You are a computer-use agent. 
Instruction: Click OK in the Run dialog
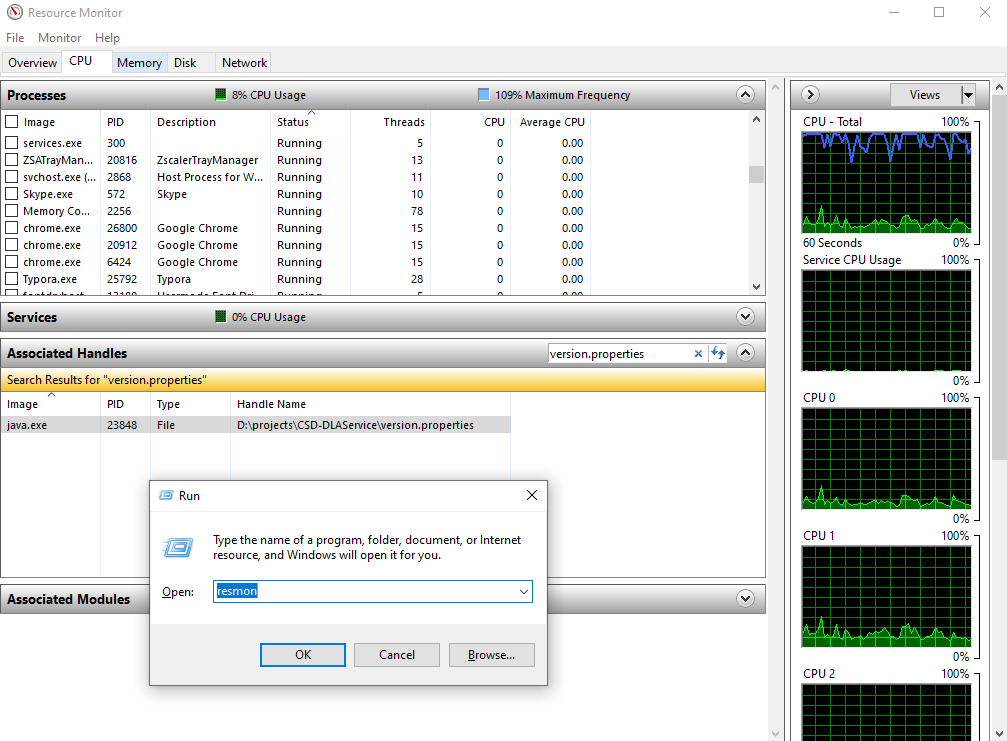tap(302, 655)
